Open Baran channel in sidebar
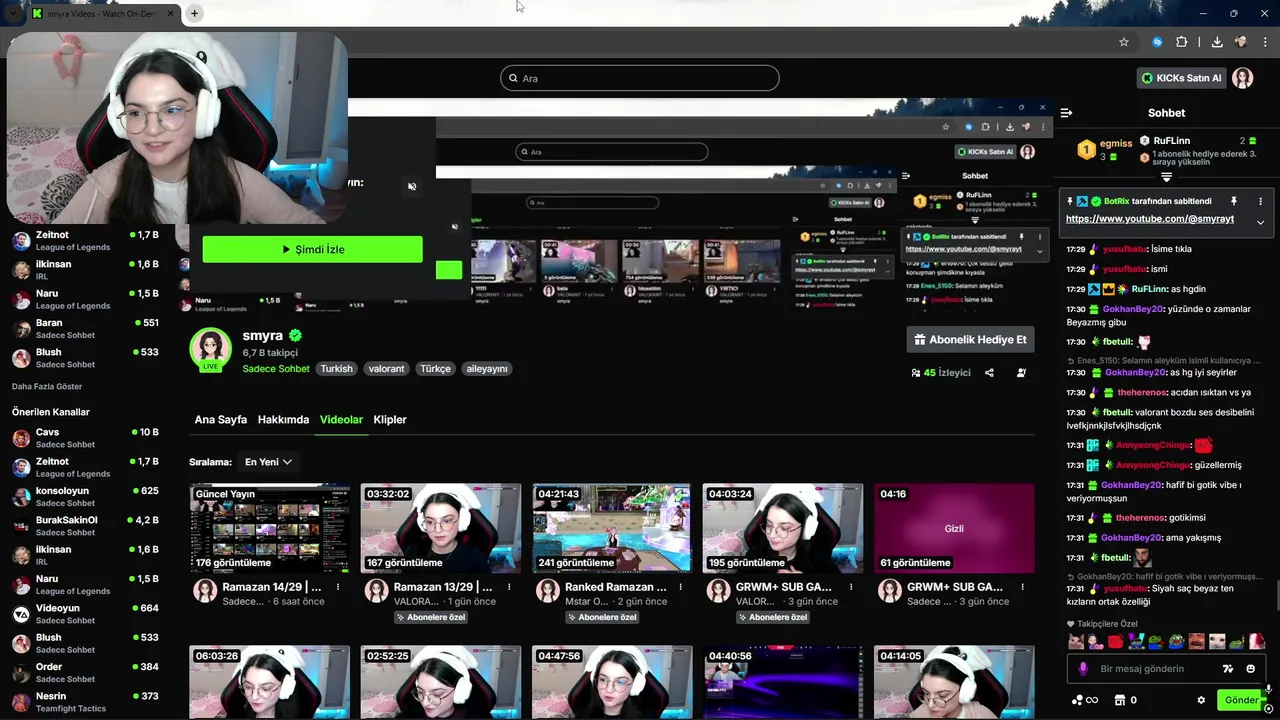Screen dimensions: 1280x720 tap(85, 329)
